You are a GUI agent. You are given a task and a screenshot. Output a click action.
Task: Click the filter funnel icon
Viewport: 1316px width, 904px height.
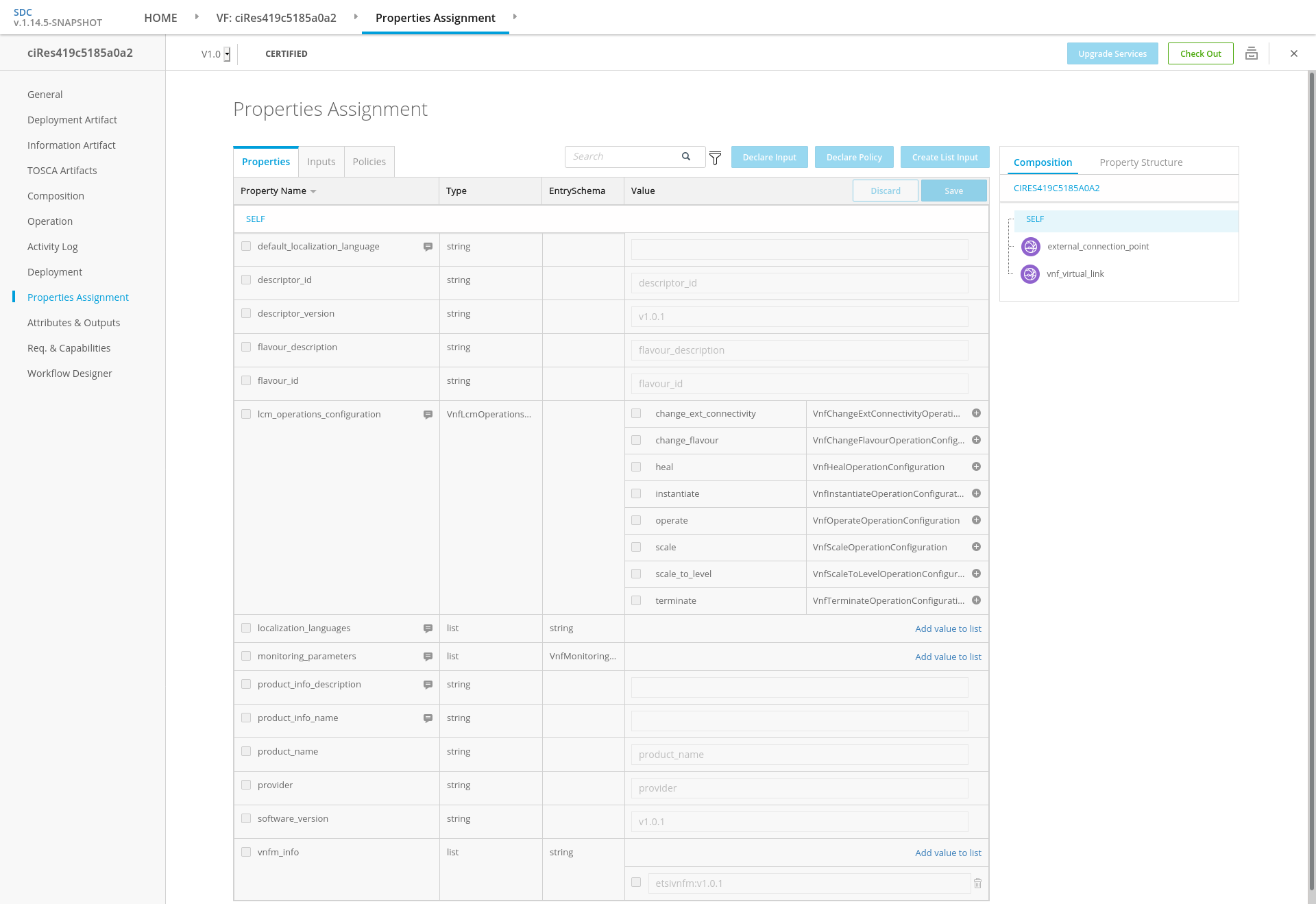click(x=715, y=158)
